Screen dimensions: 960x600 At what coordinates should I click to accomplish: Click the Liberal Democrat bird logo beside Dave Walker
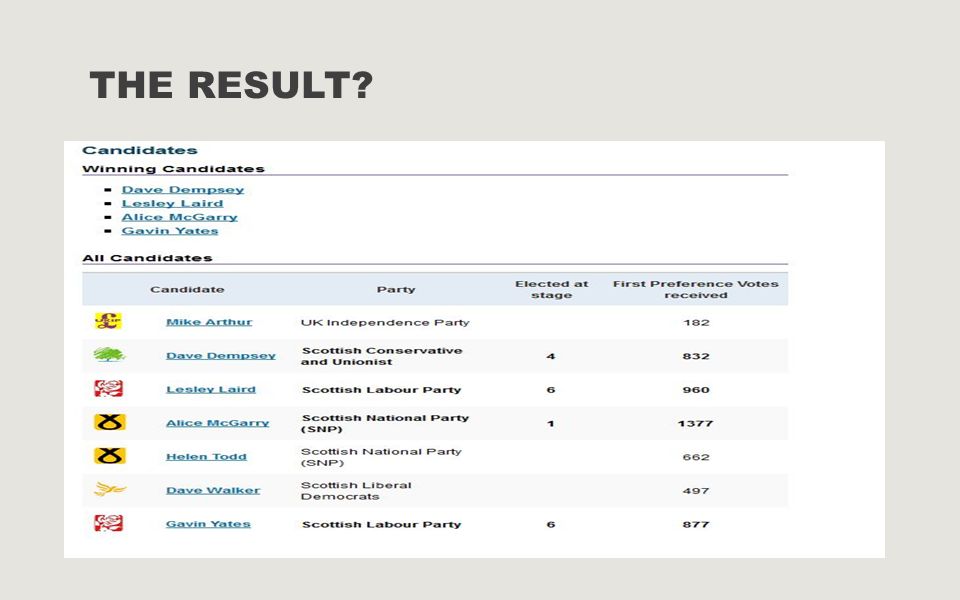click(x=110, y=489)
